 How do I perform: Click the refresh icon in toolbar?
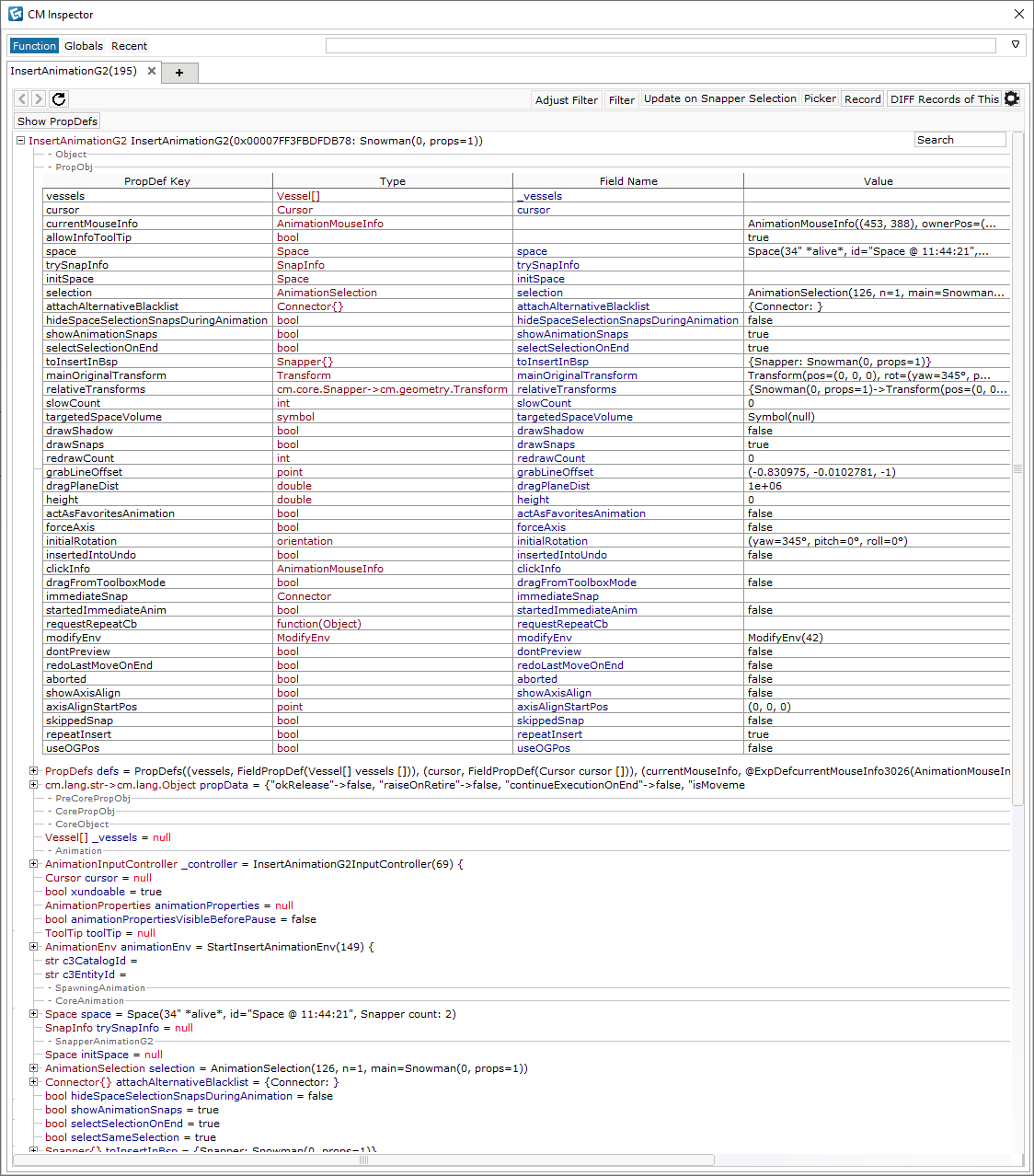pyautogui.click(x=59, y=98)
